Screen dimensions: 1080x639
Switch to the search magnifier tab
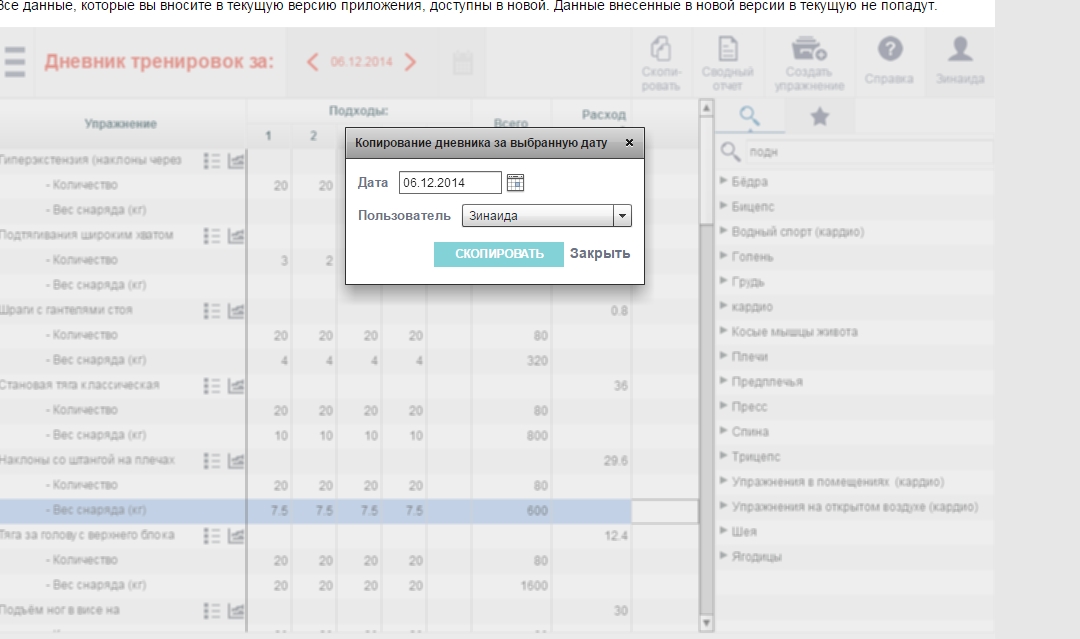749,117
